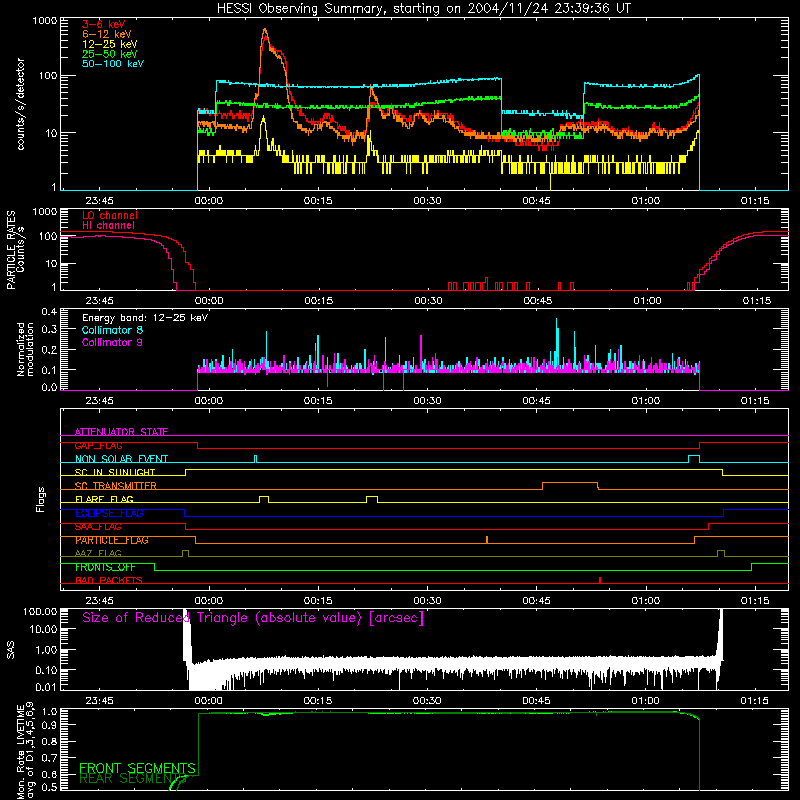Click the tallest orange flare peak in the counts plot
Screen dimensions: 800x800
click(x=265, y=31)
